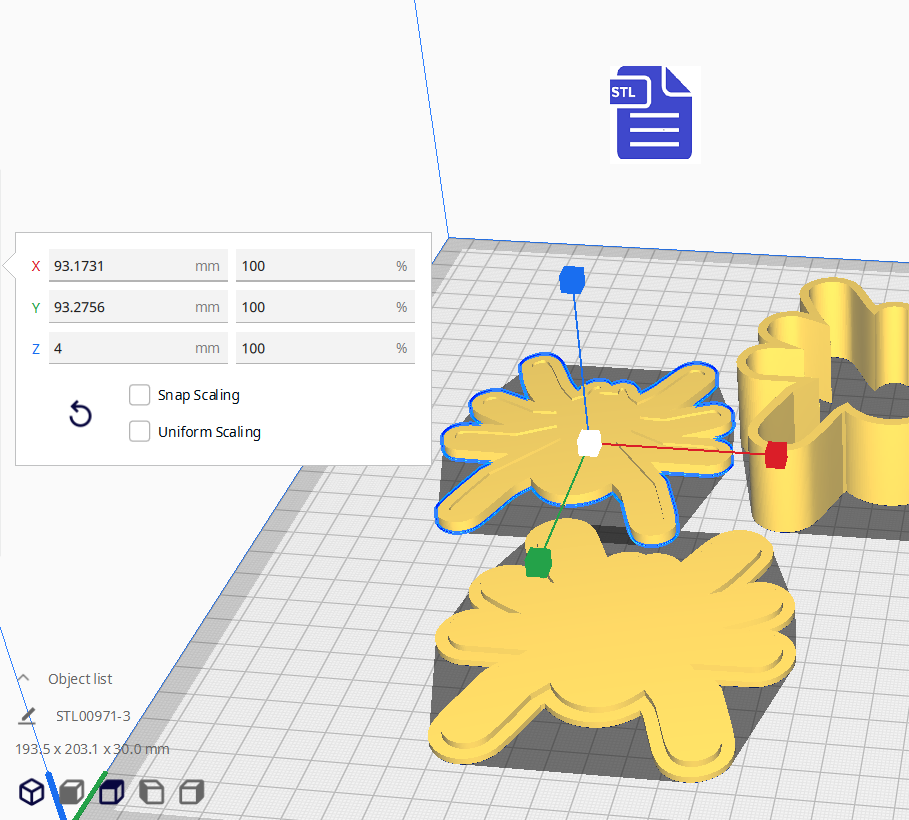Click the STL file icon
This screenshot has height=820, width=909.
tap(654, 113)
